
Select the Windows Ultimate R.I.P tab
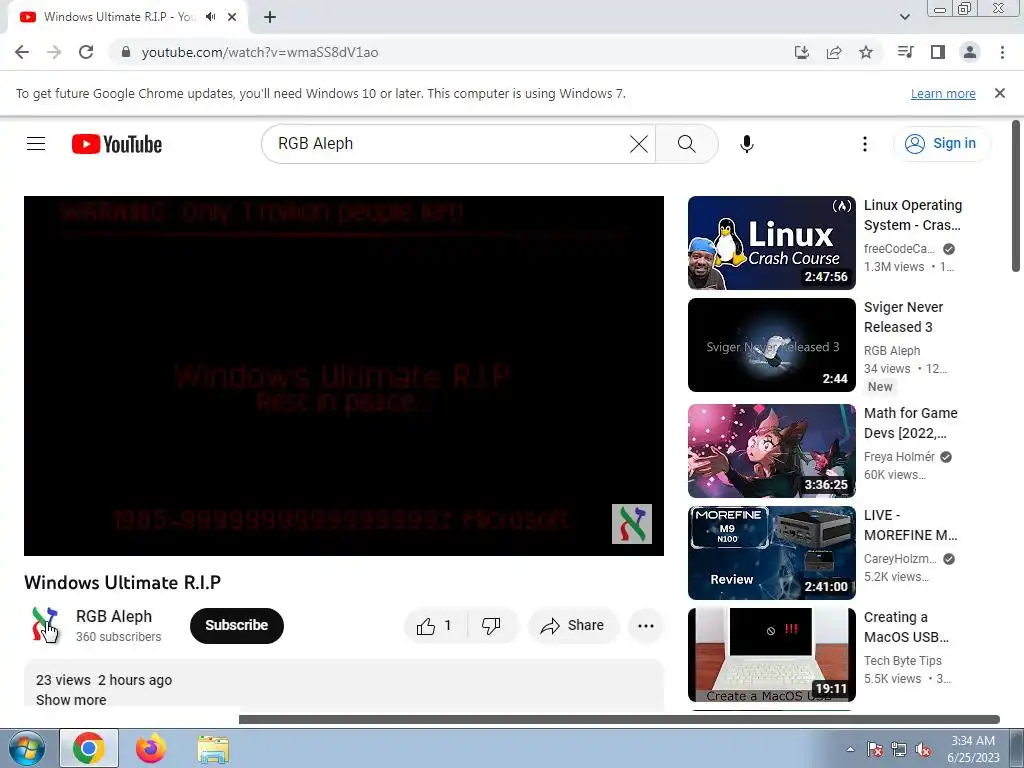coord(120,17)
